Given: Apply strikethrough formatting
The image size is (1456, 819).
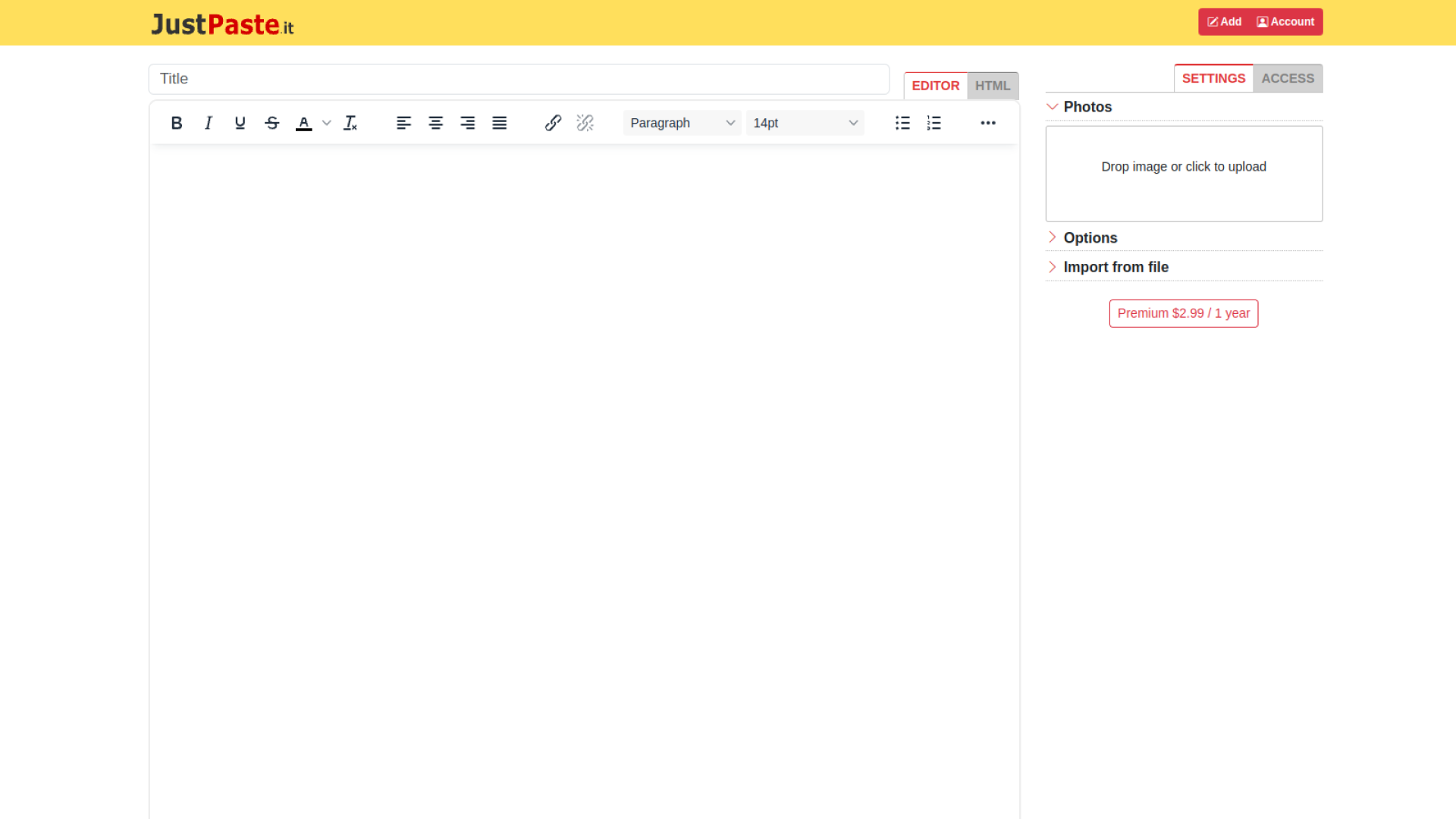Looking at the screenshot, I should pos(272,123).
